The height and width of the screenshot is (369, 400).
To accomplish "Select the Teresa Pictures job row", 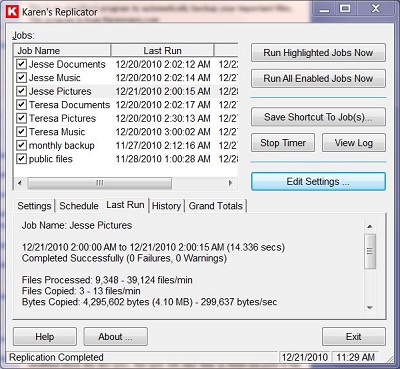I will click(x=126, y=118).
